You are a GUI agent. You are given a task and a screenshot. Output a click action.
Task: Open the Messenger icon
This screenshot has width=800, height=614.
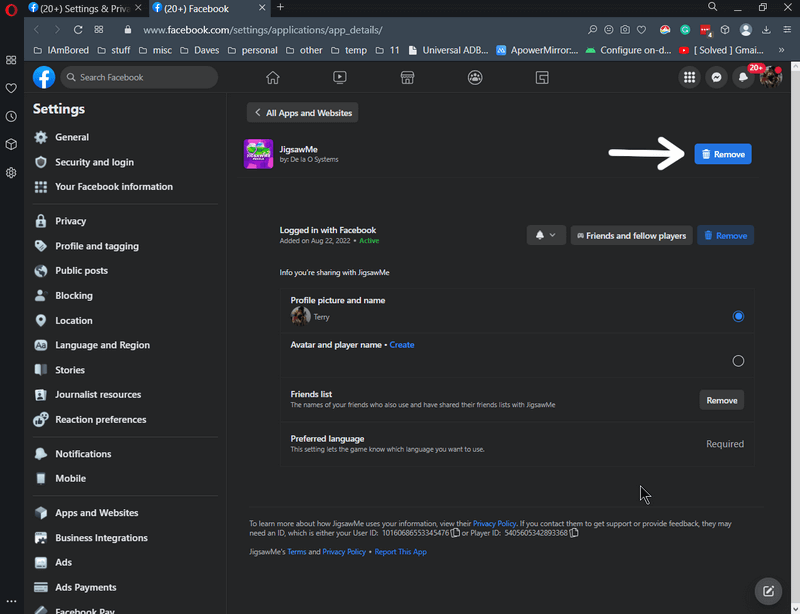point(716,78)
